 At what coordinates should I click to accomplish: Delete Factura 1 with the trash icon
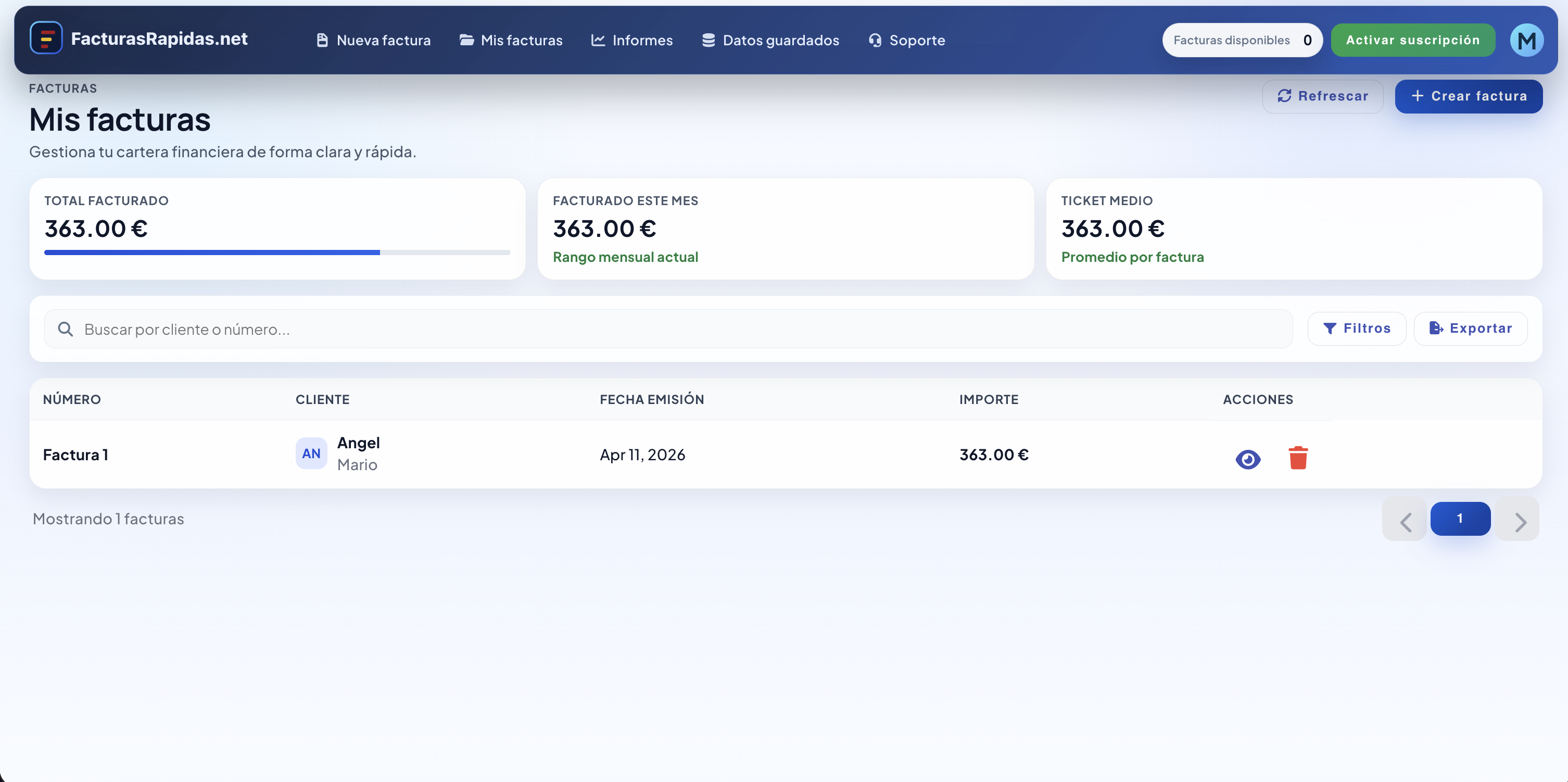click(x=1298, y=458)
